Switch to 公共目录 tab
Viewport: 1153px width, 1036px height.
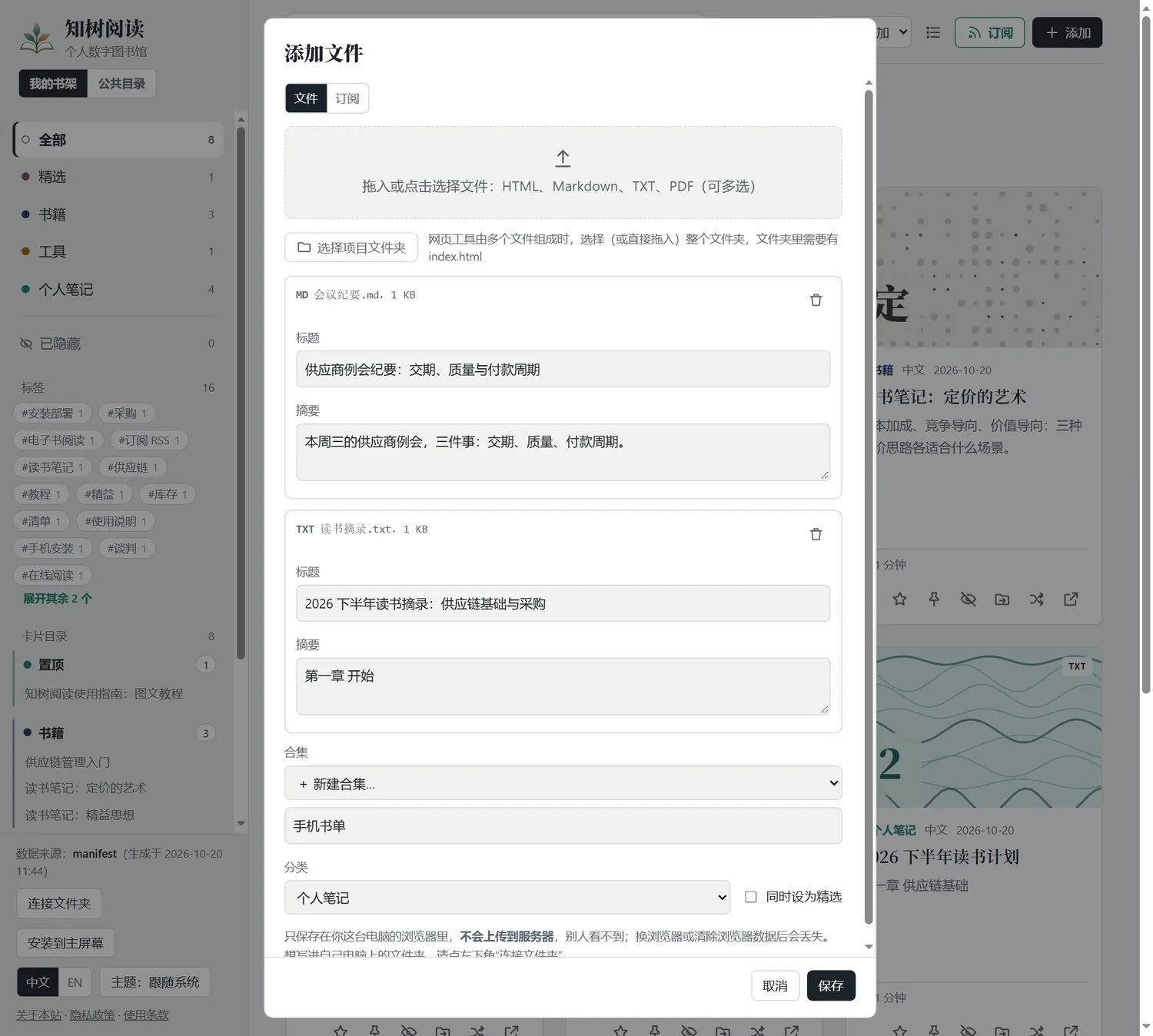click(x=121, y=84)
